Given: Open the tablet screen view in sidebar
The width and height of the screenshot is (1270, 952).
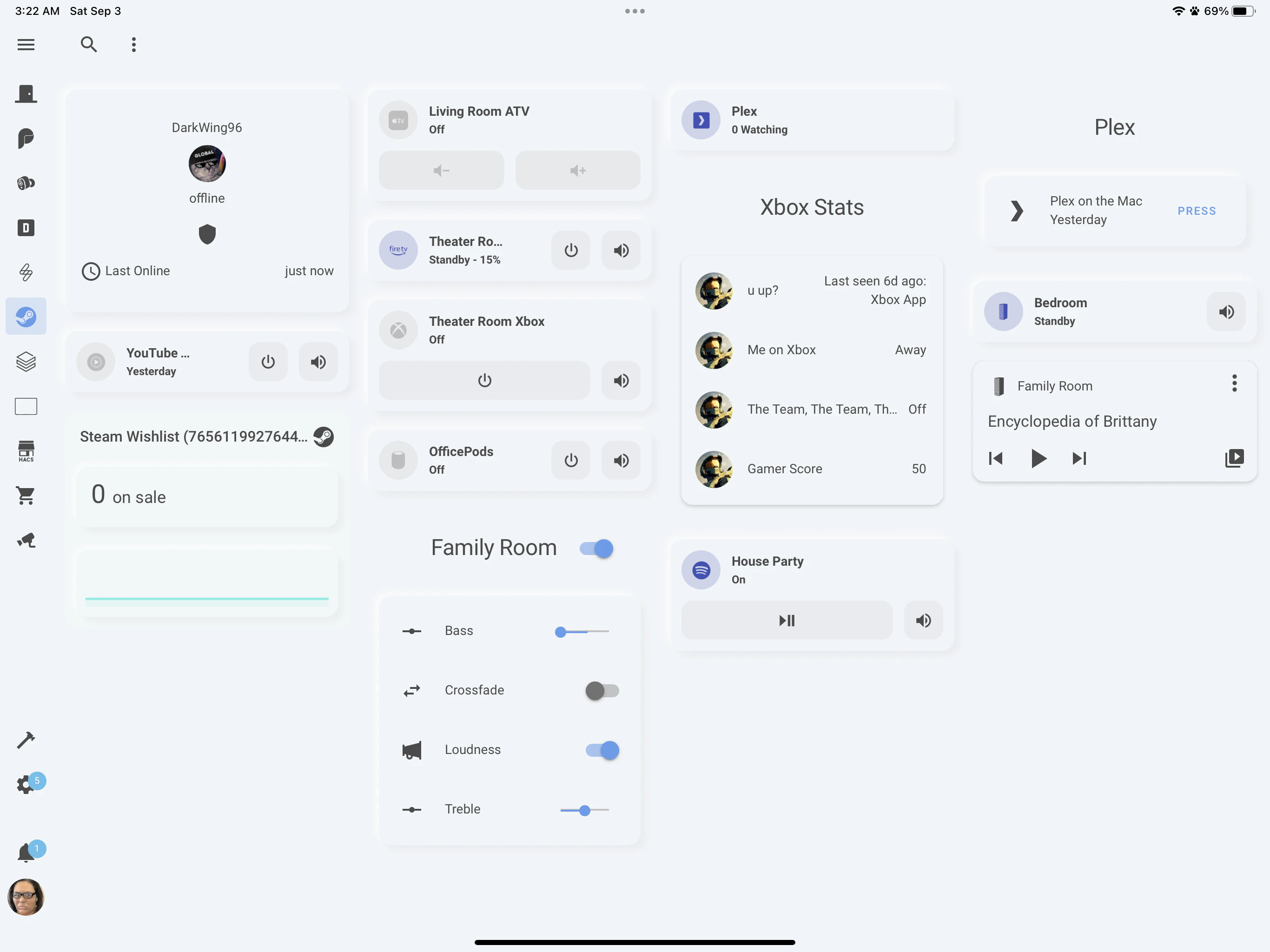Looking at the screenshot, I should [26, 407].
